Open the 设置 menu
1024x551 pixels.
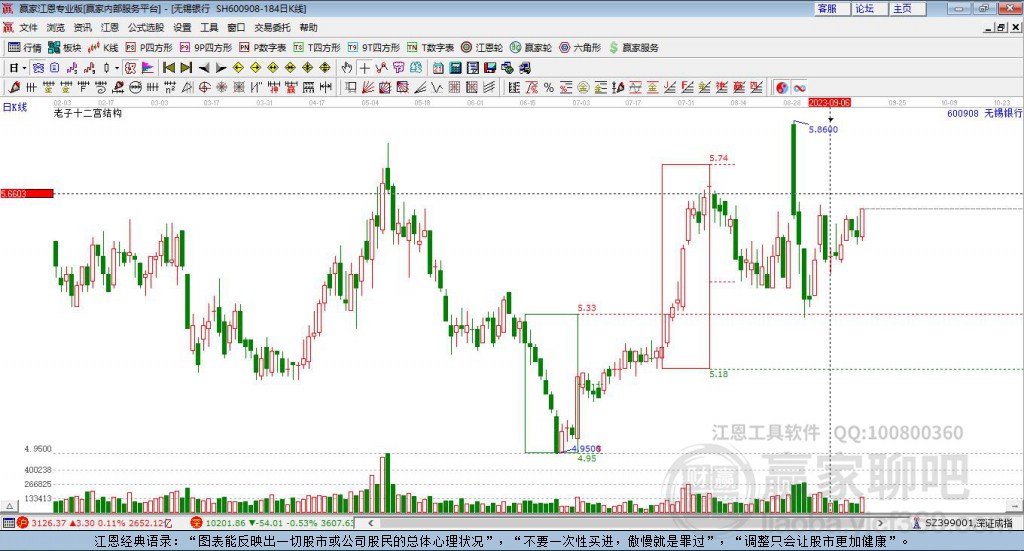[182, 27]
